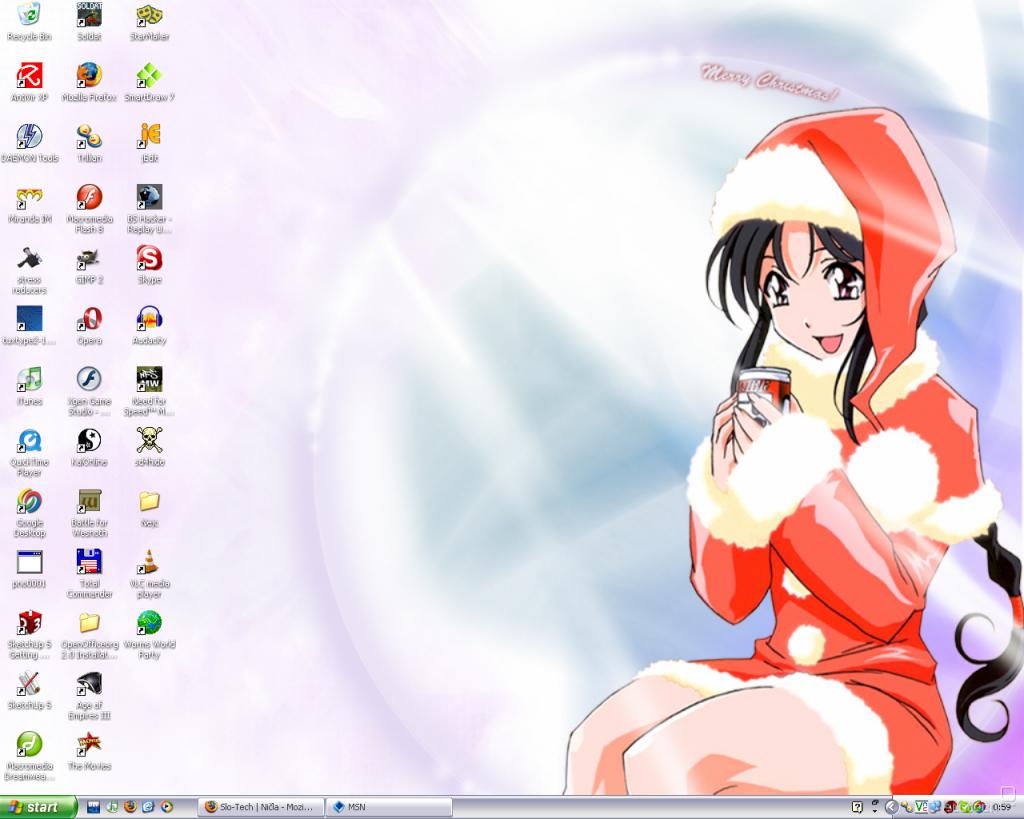Screen dimensions: 1024x819
Task: Open the stress reducers desktop icon
Action: 29,270
